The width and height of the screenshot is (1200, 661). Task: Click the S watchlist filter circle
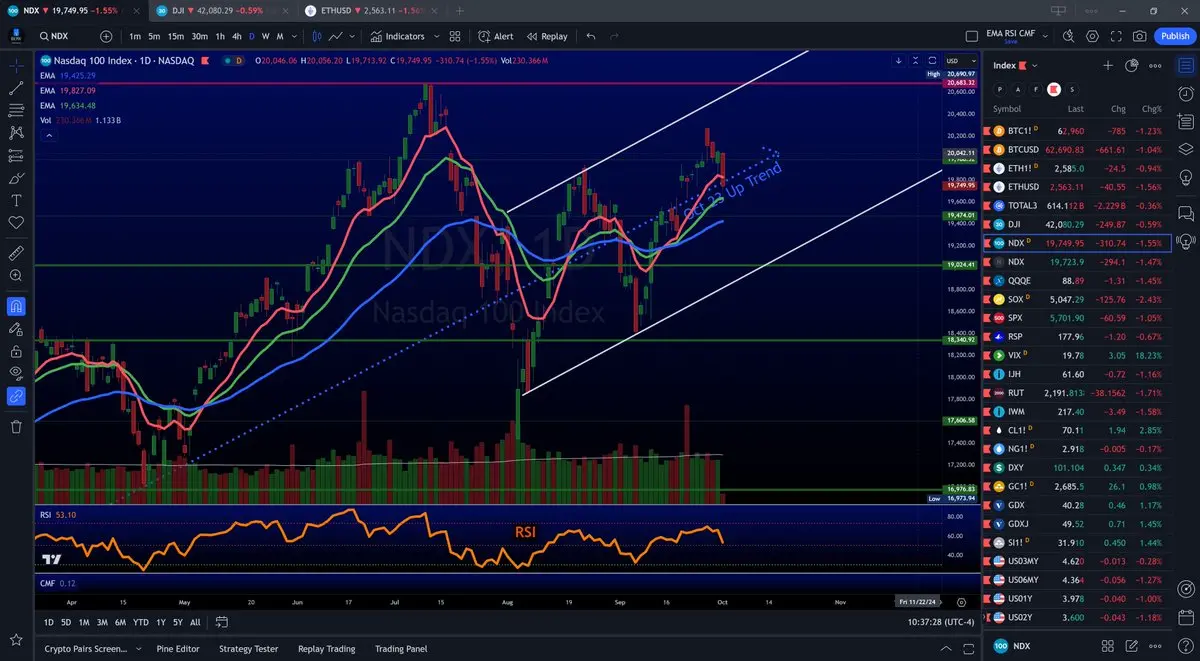click(1071, 89)
